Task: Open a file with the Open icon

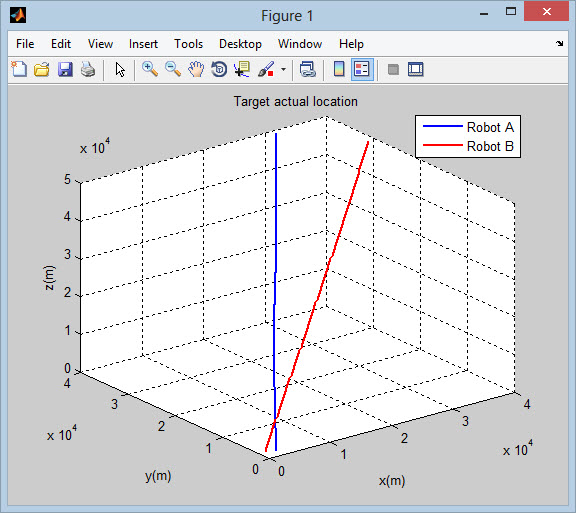Action: click(42, 69)
